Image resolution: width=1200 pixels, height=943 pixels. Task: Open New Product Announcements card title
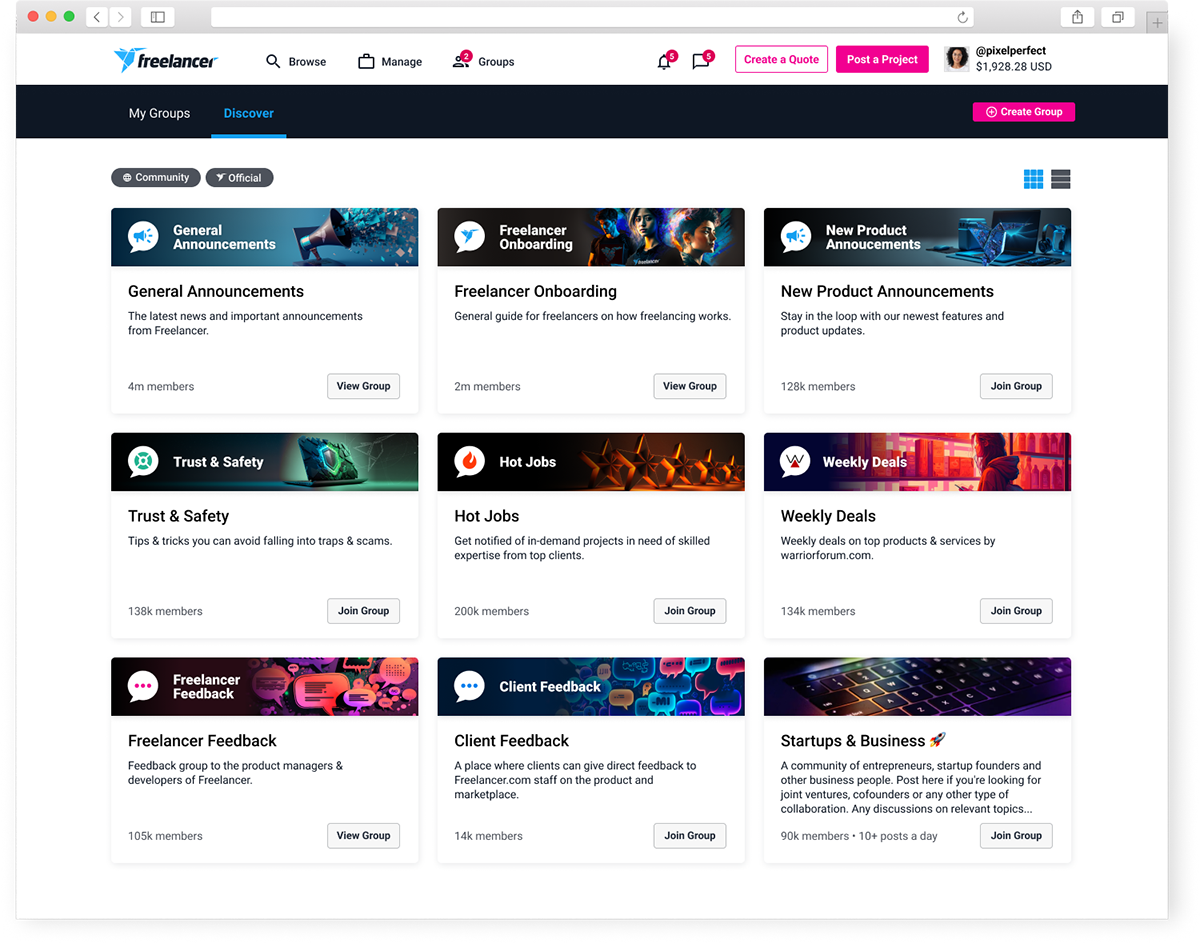pos(887,292)
